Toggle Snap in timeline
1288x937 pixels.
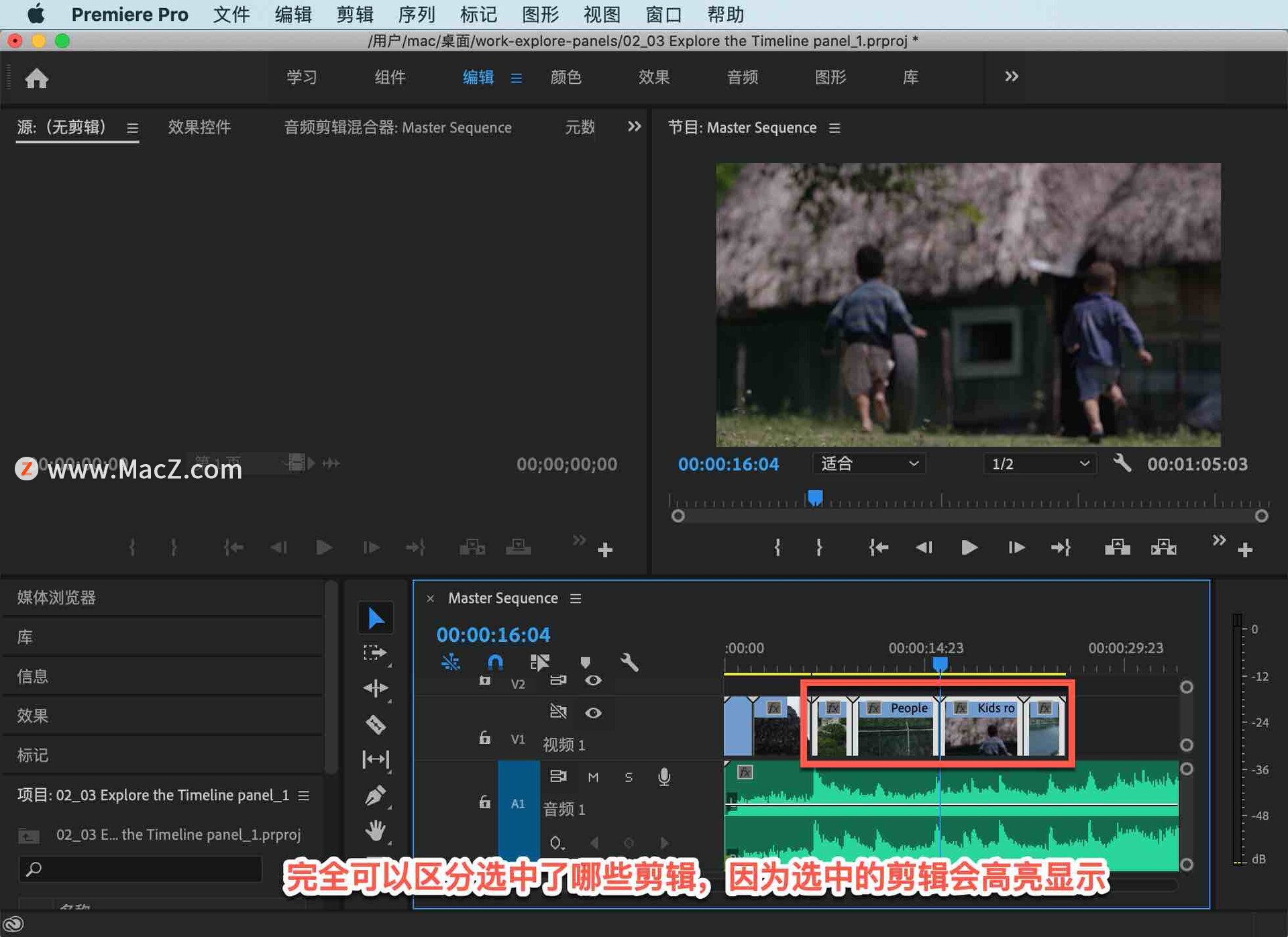pos(495,663)
